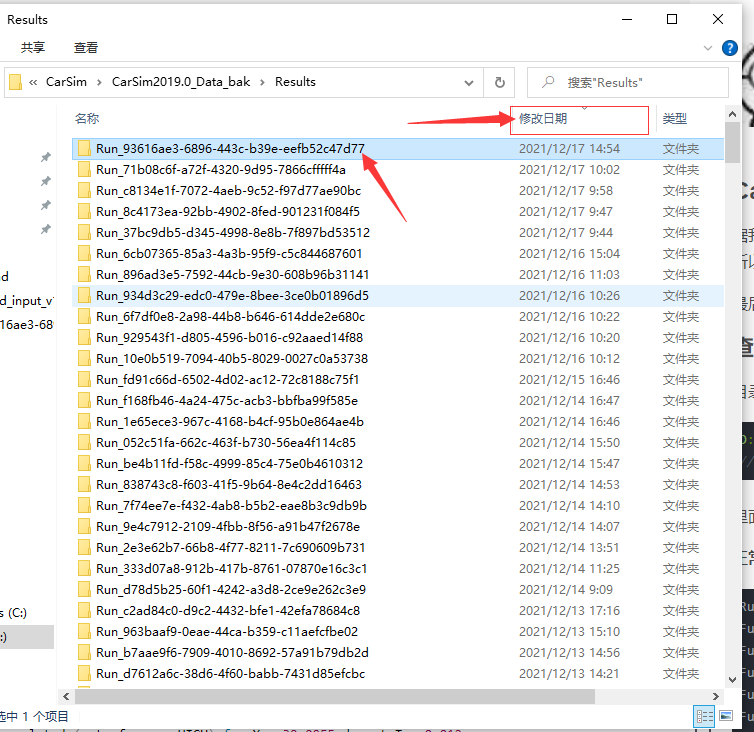Click the address bar folder icon

(15, 82)
